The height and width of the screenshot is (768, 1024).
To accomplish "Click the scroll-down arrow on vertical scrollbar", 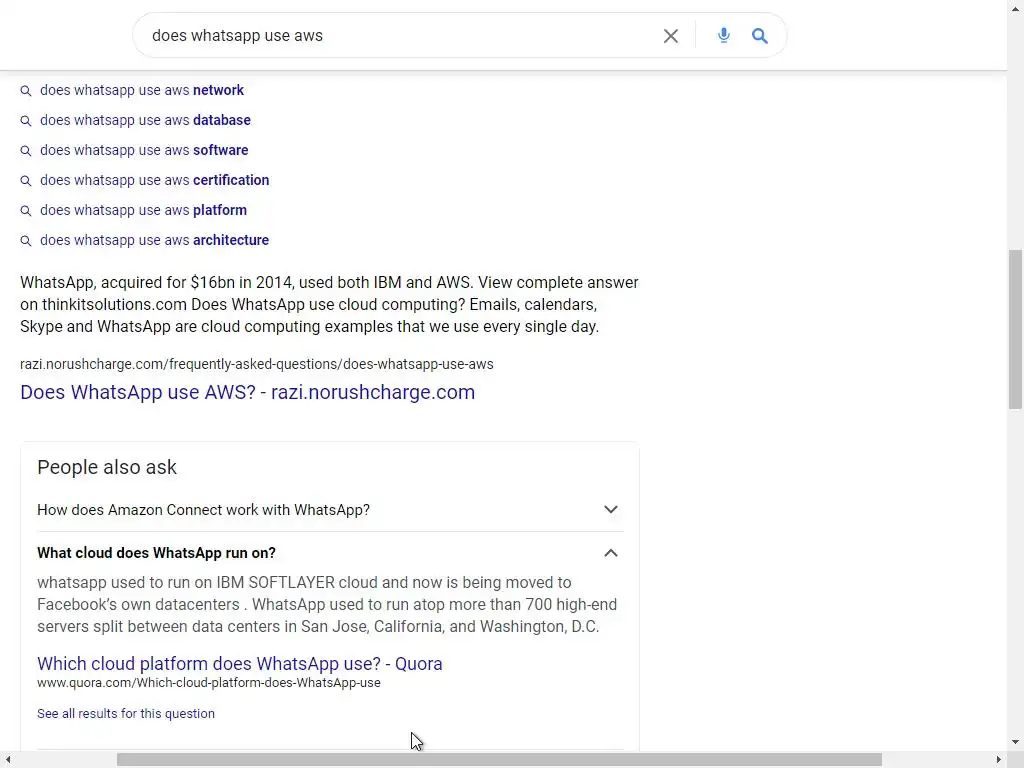I will coord(1015,743).
